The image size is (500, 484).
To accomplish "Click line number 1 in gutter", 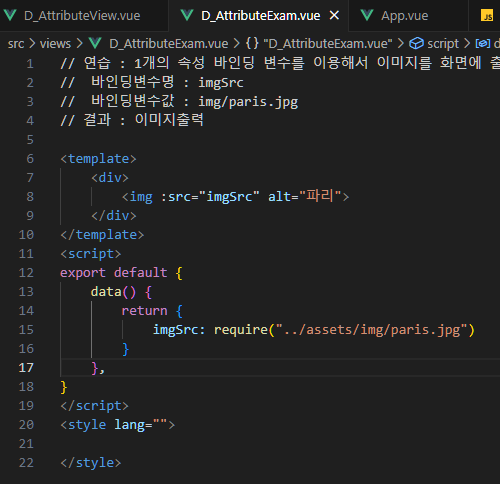I will point(30,64).
